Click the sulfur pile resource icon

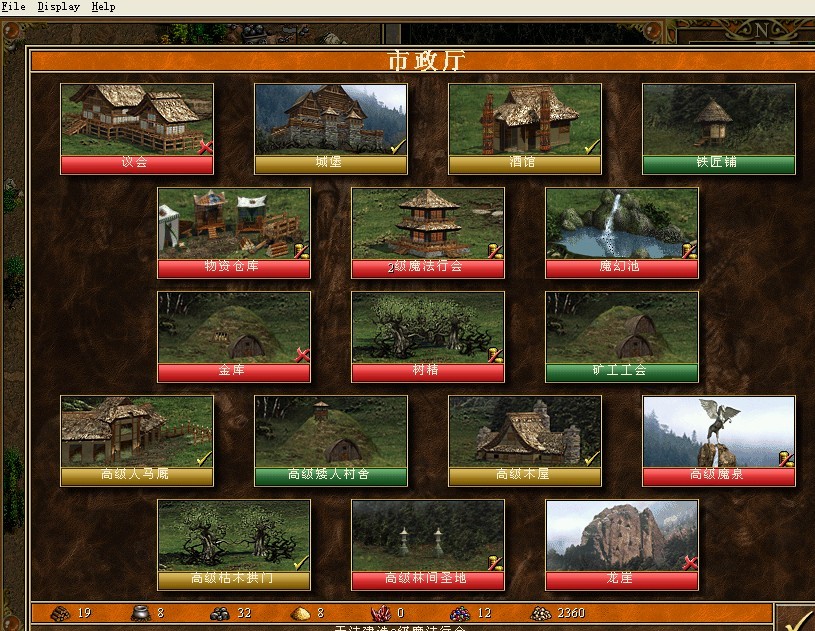[x=300, y=614]
